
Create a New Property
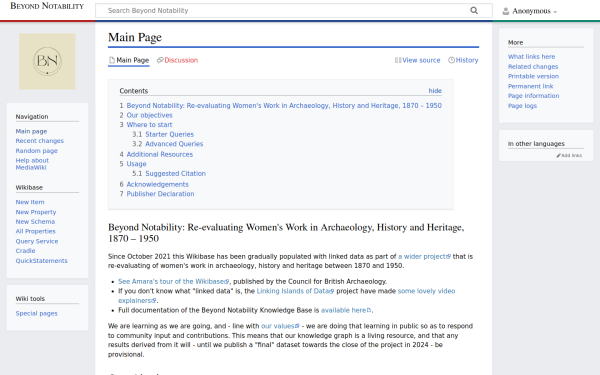tap(36, 212)
